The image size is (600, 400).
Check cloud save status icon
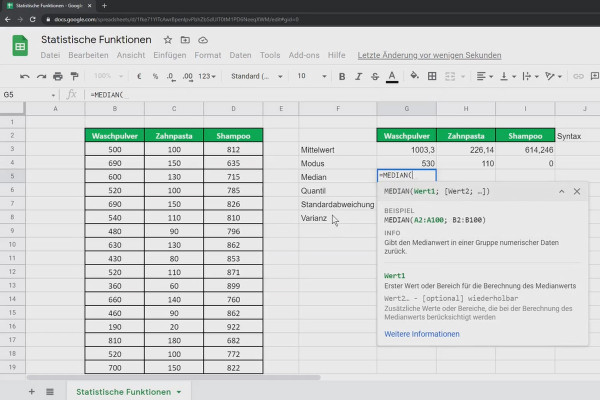(x=203, y=40)
